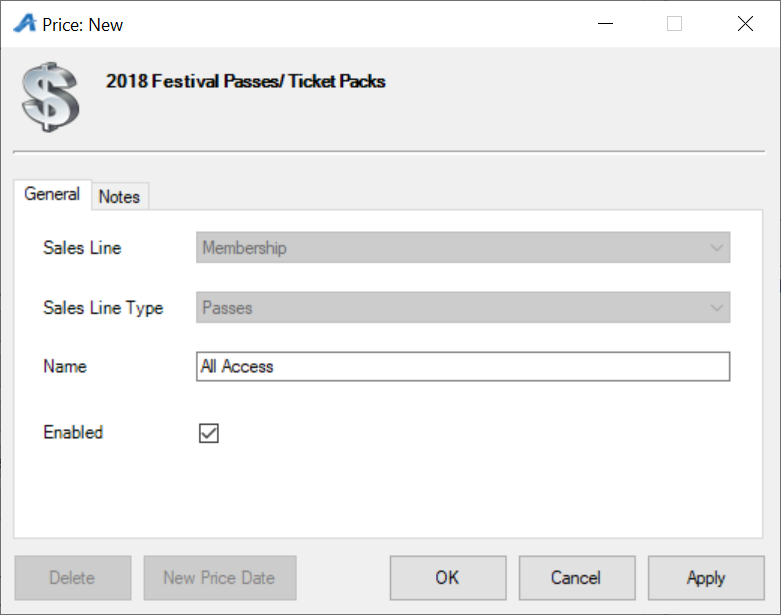This screenshot has height=615, width=781.
Task: Click the Membership combo box
Action: pyautogui.click(x=463, y=247)
